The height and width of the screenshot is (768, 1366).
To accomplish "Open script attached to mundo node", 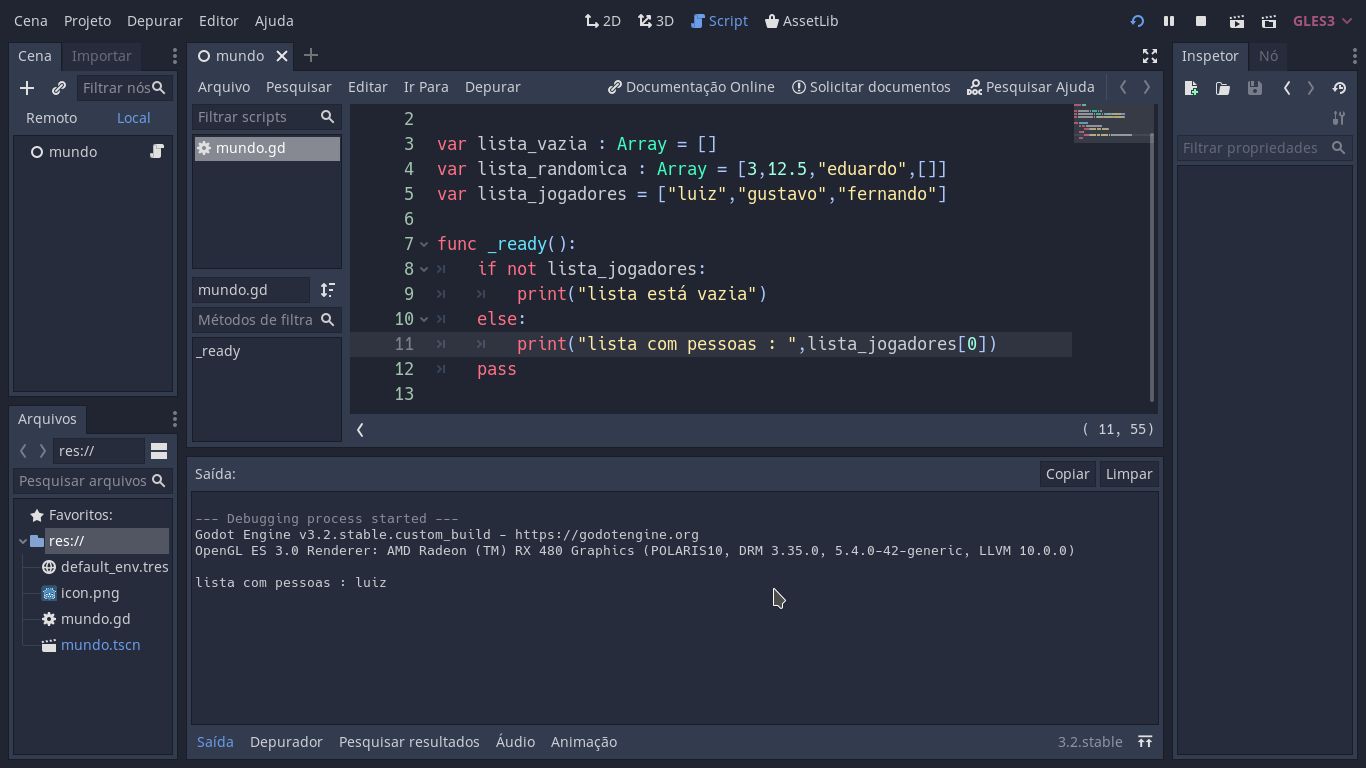I will (x=157, y=151).
